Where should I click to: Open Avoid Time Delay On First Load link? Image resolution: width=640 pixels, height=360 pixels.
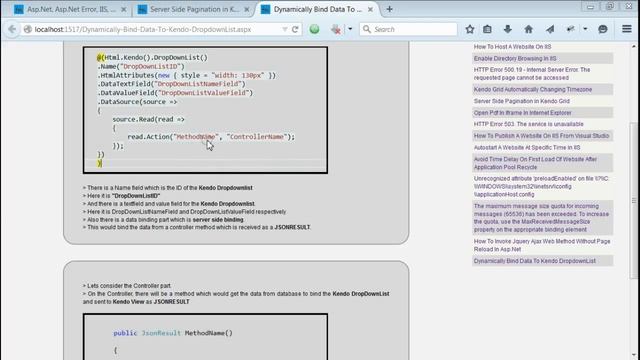click(535, 163)
